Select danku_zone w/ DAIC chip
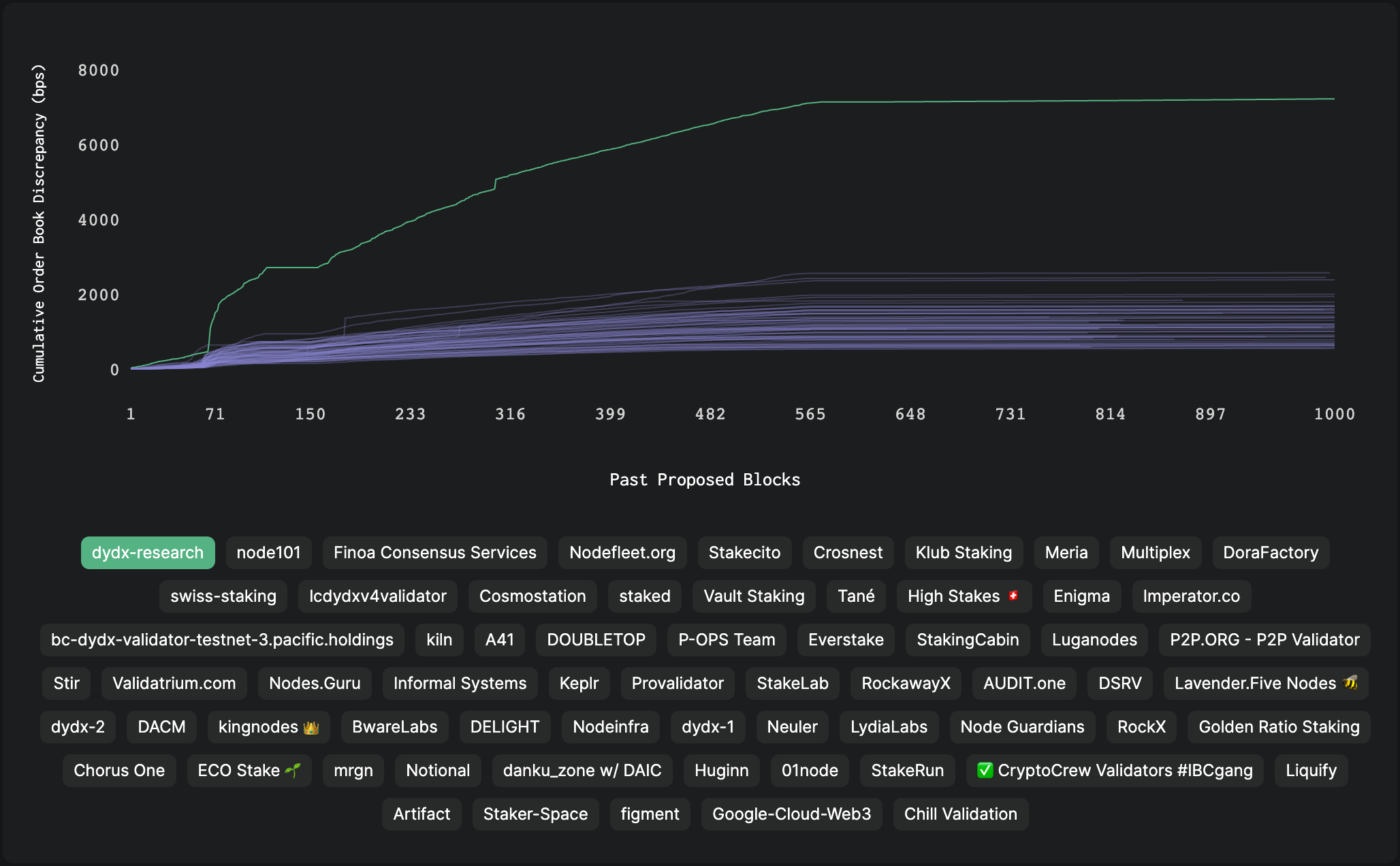Viewport: 1400px width, 866px height. tap(582, 770)
